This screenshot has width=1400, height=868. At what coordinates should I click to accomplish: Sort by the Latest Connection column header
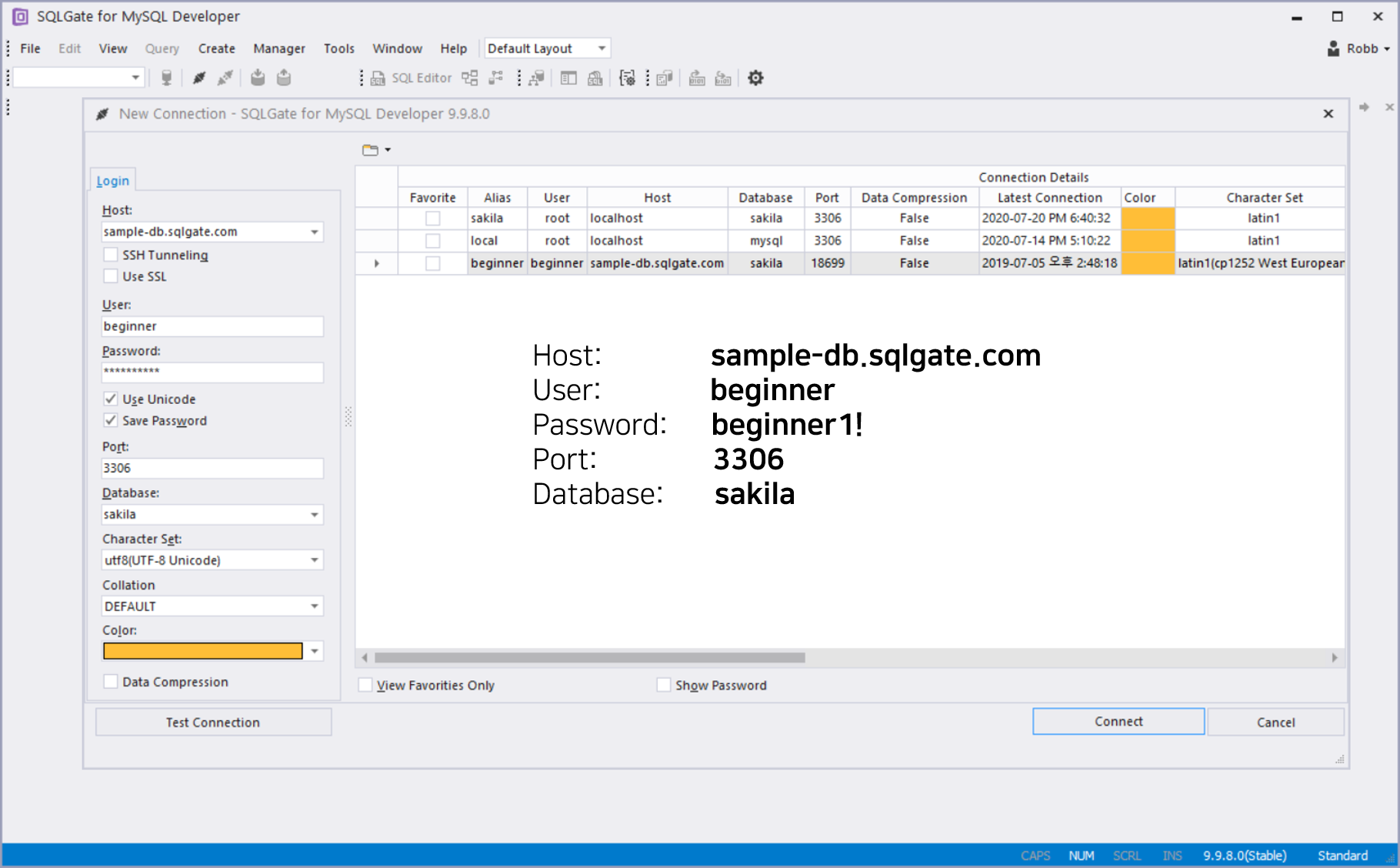pos(1050,198)
